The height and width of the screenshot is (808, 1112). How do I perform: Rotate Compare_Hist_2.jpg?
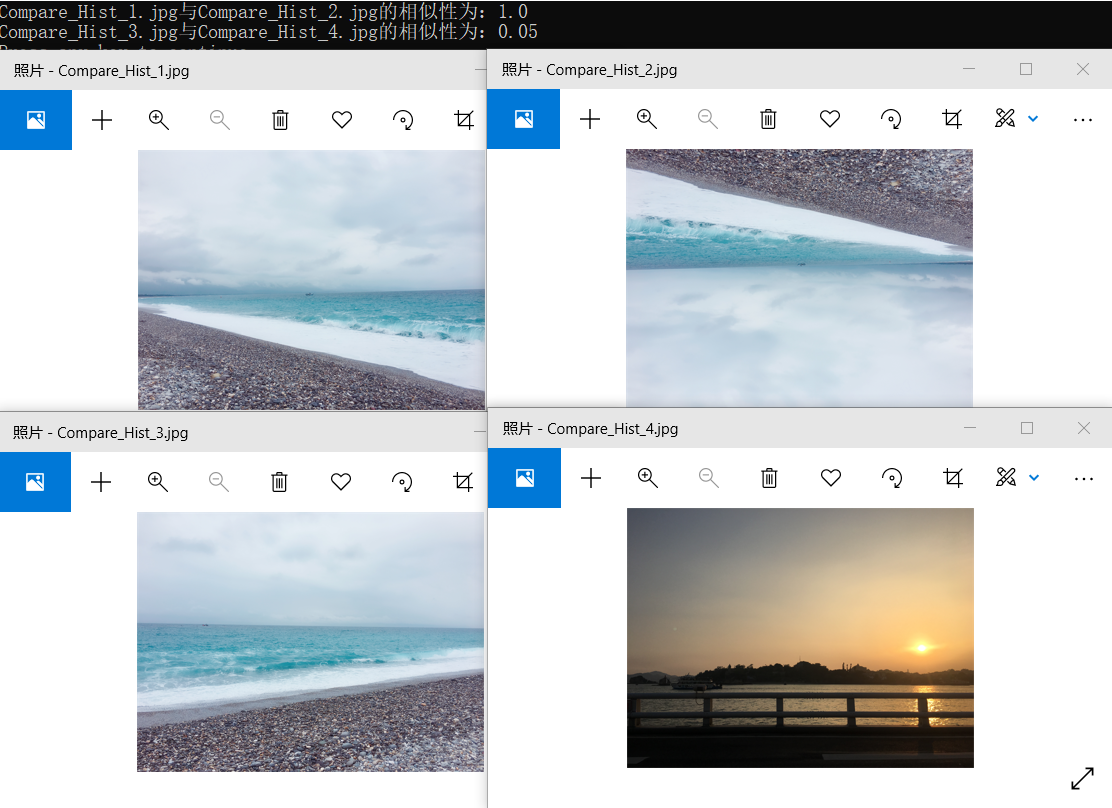point(891,119)
